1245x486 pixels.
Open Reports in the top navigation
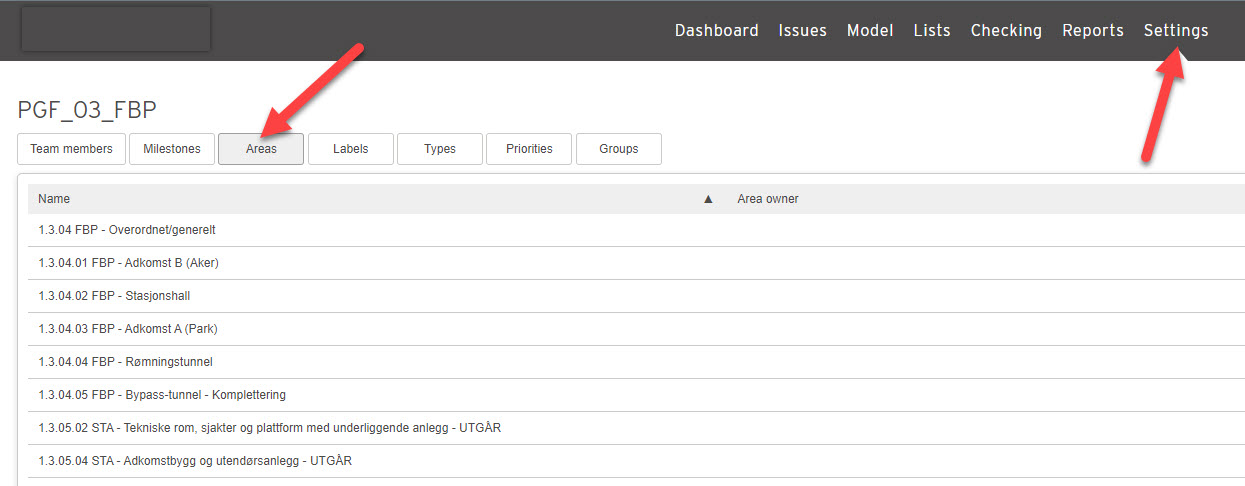pyautogui.click(x=1093, y=31)
